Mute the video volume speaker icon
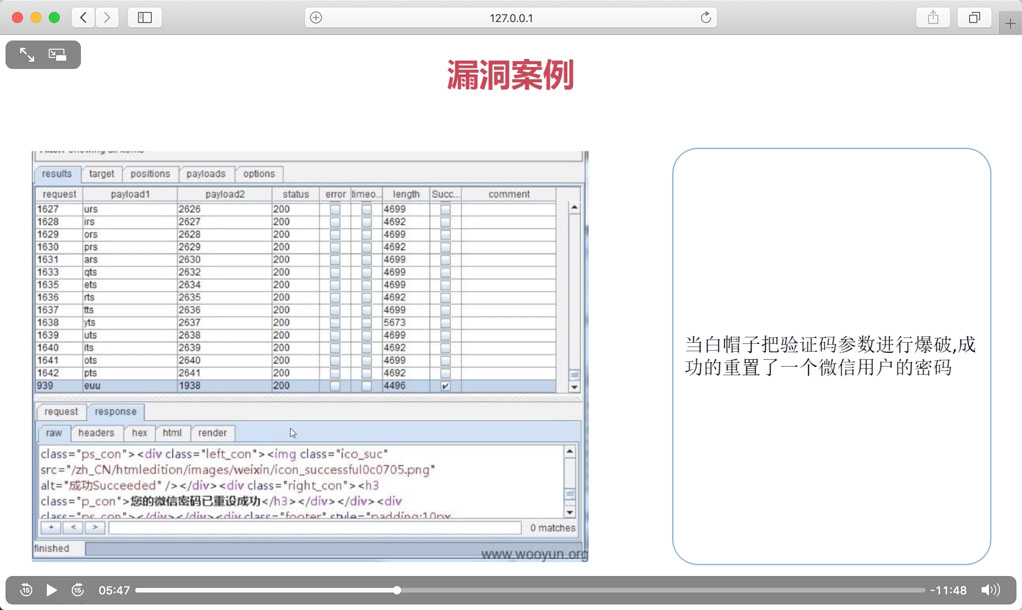The height and width of the screenshot is (610, 1022). [x=990, y=590]
